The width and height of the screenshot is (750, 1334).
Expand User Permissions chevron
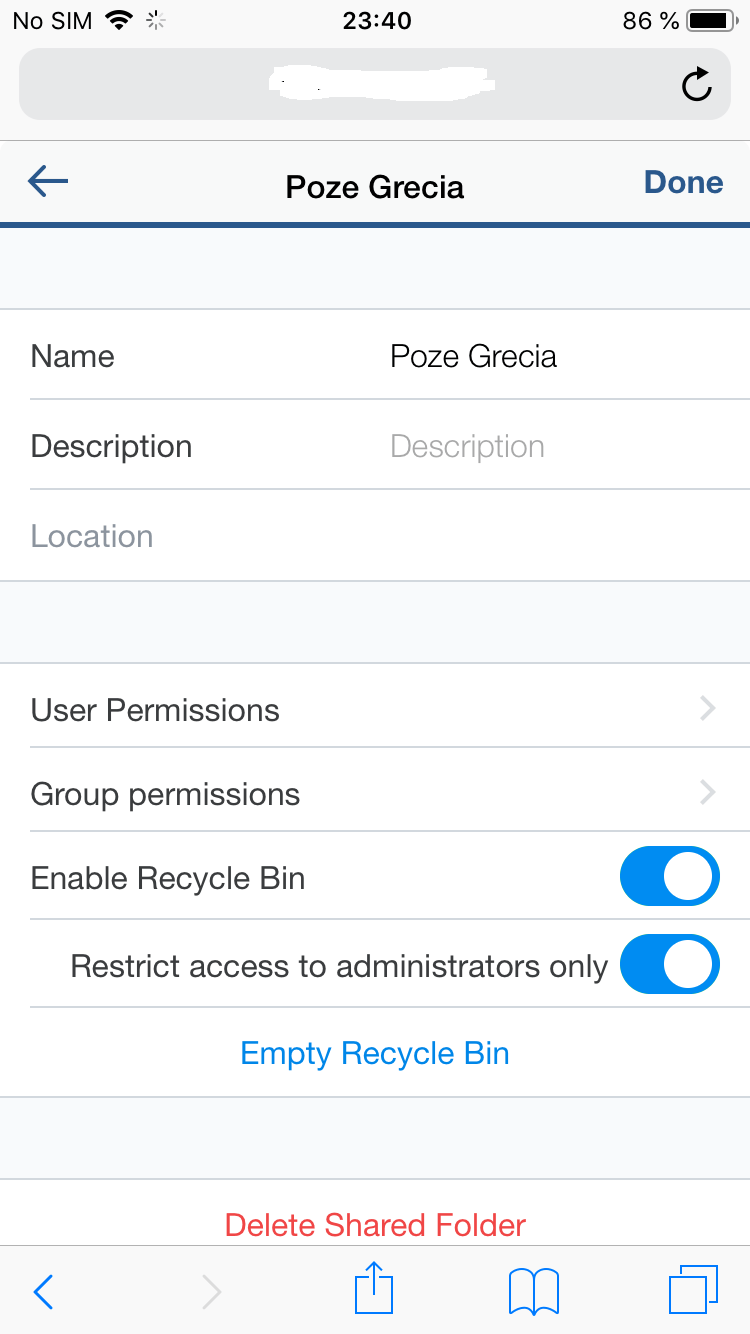click(x=708, y=709)
